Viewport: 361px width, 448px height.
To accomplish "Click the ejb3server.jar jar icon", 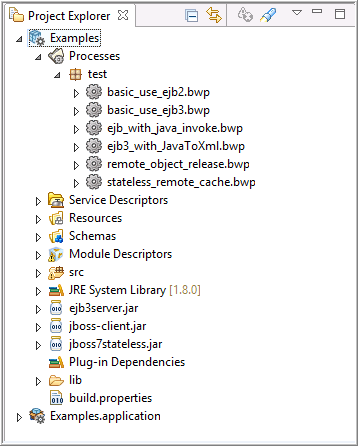I will click(56, 308).
